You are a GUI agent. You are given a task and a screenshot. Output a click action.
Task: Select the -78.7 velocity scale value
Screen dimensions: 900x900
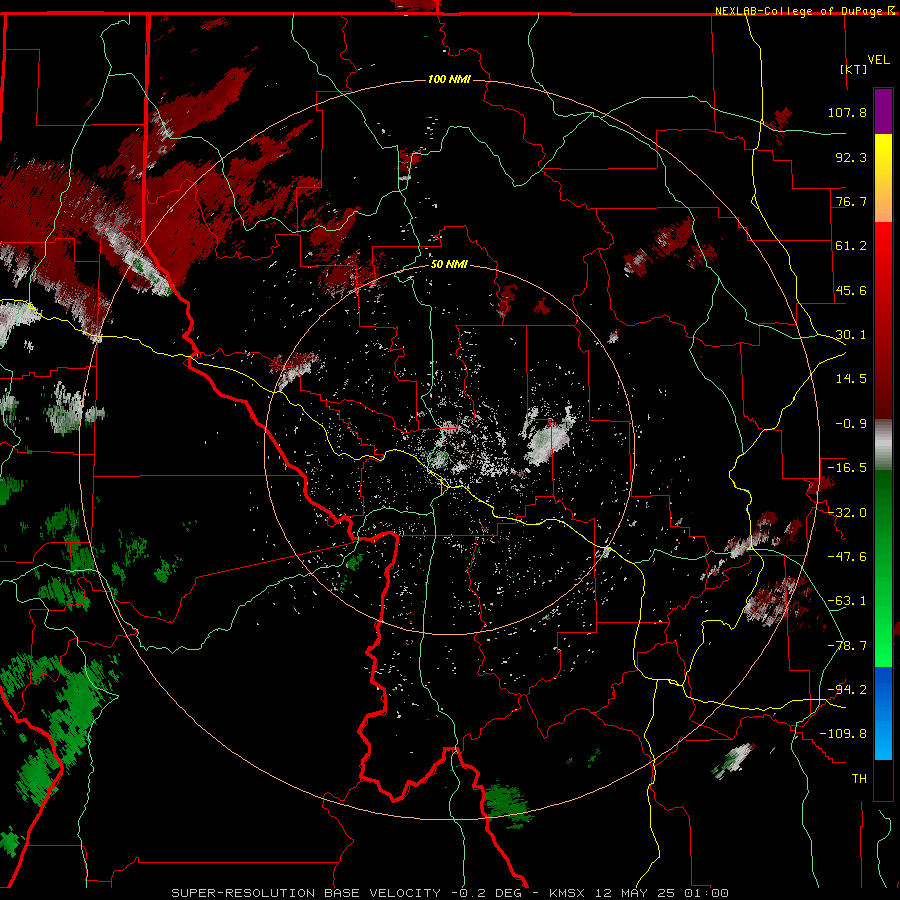tap(847, 646)
